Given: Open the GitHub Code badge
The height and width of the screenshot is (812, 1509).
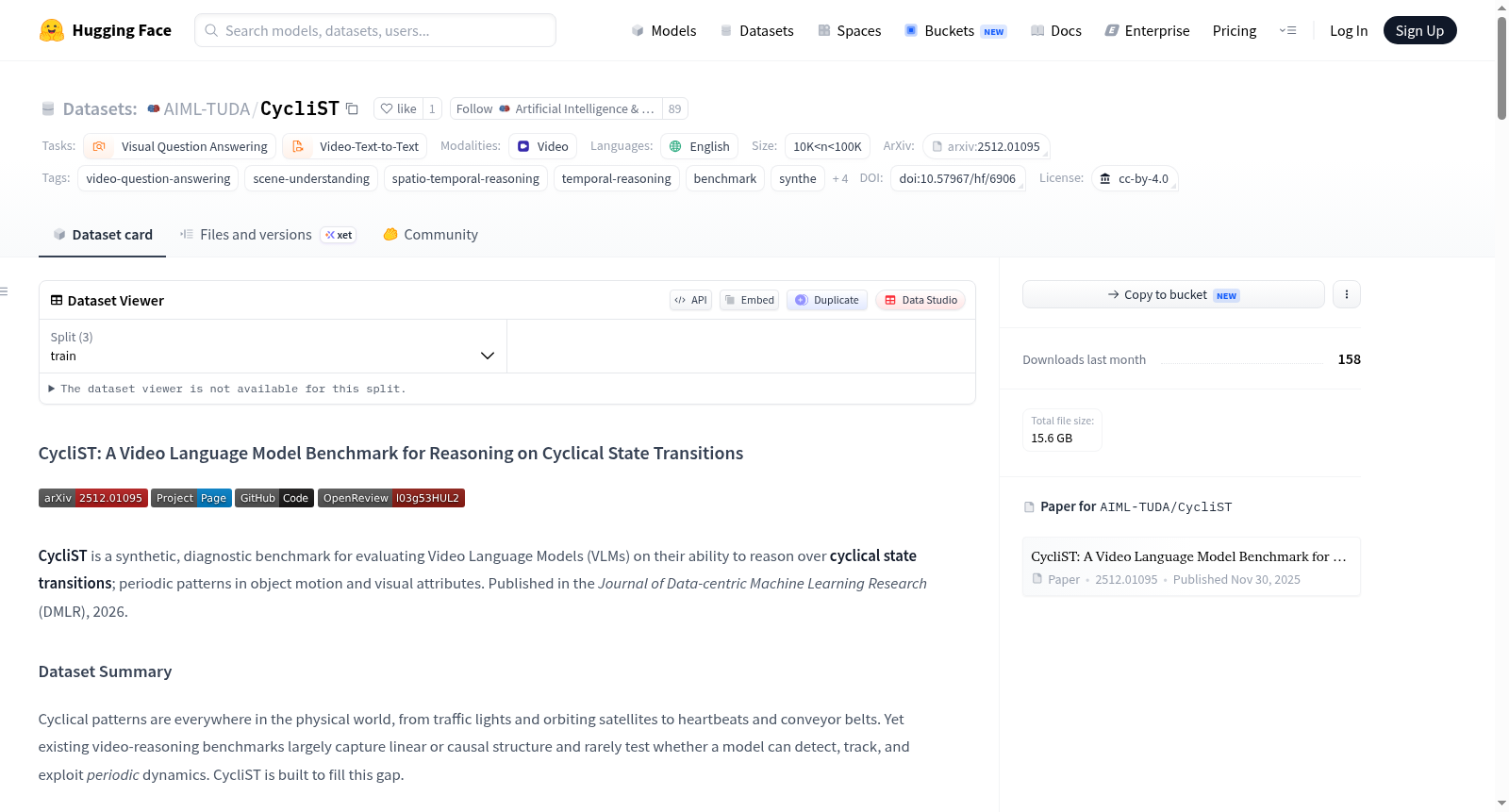Looking at the screenshot, I should pyautogui.click(x=274, y=498).
